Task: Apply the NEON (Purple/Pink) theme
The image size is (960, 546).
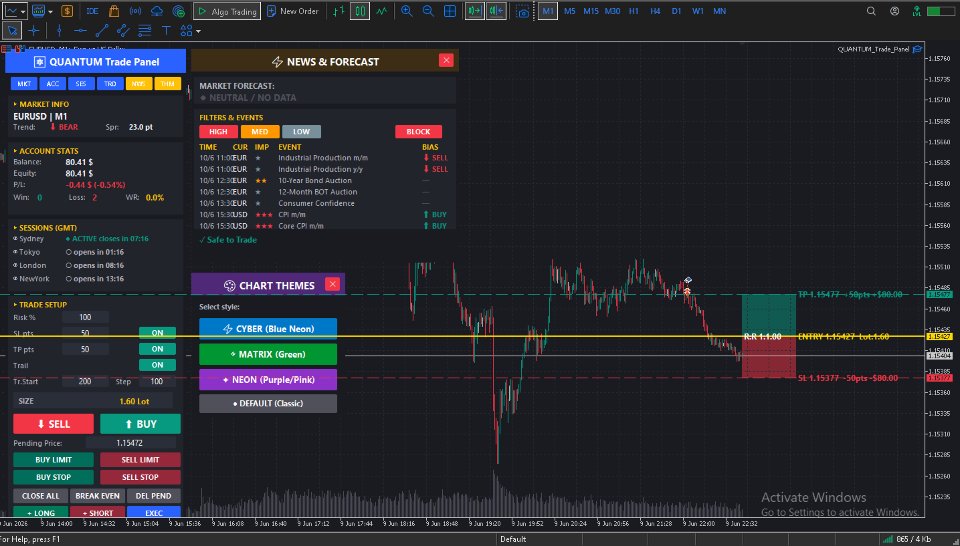Action: click(268, 380)
